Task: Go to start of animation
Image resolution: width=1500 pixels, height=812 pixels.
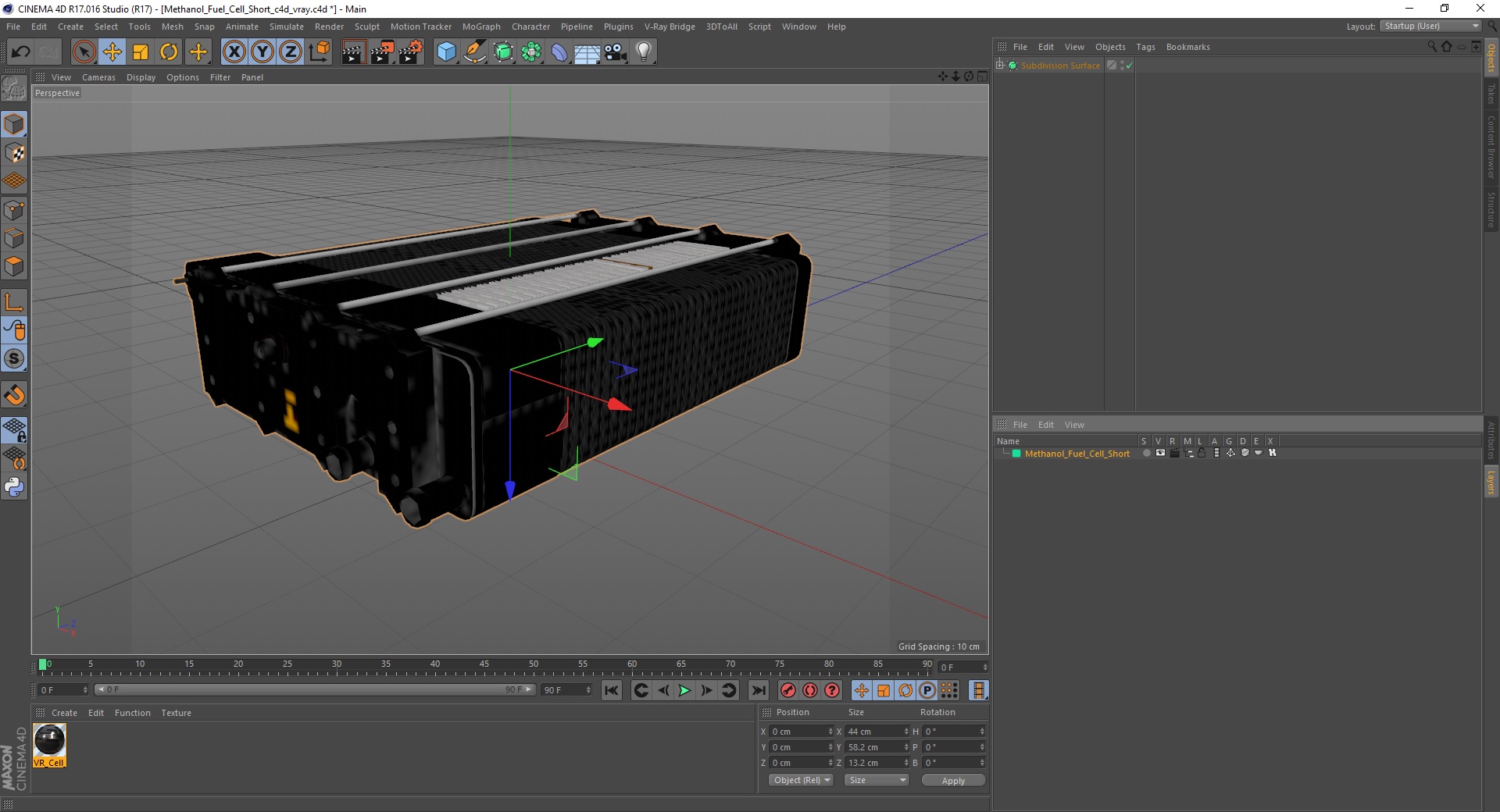Action: [x=612, y=690]
